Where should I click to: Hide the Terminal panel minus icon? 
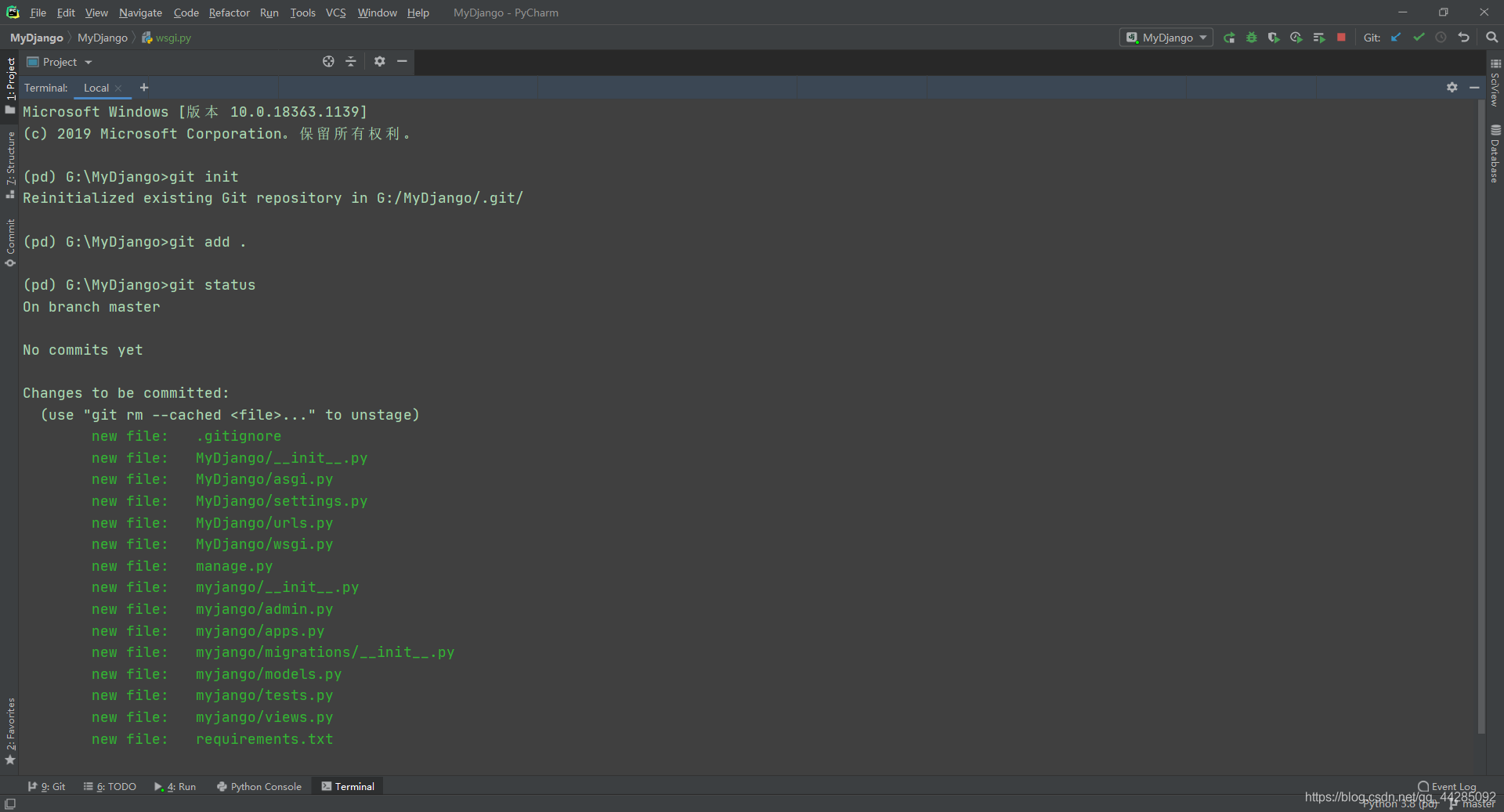coord(1474,88)
